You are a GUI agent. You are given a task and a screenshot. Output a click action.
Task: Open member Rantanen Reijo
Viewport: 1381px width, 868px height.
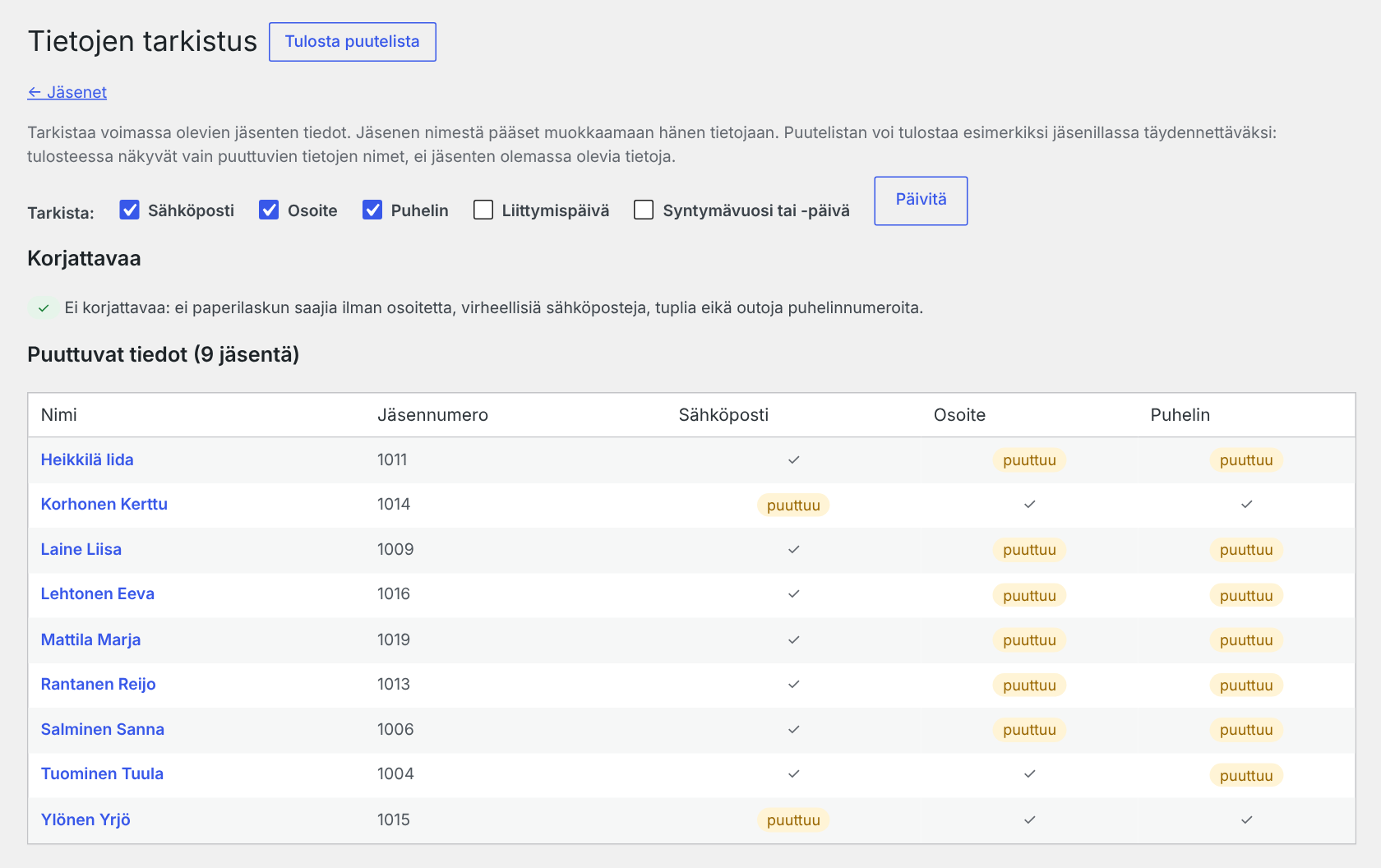point(98,684)
